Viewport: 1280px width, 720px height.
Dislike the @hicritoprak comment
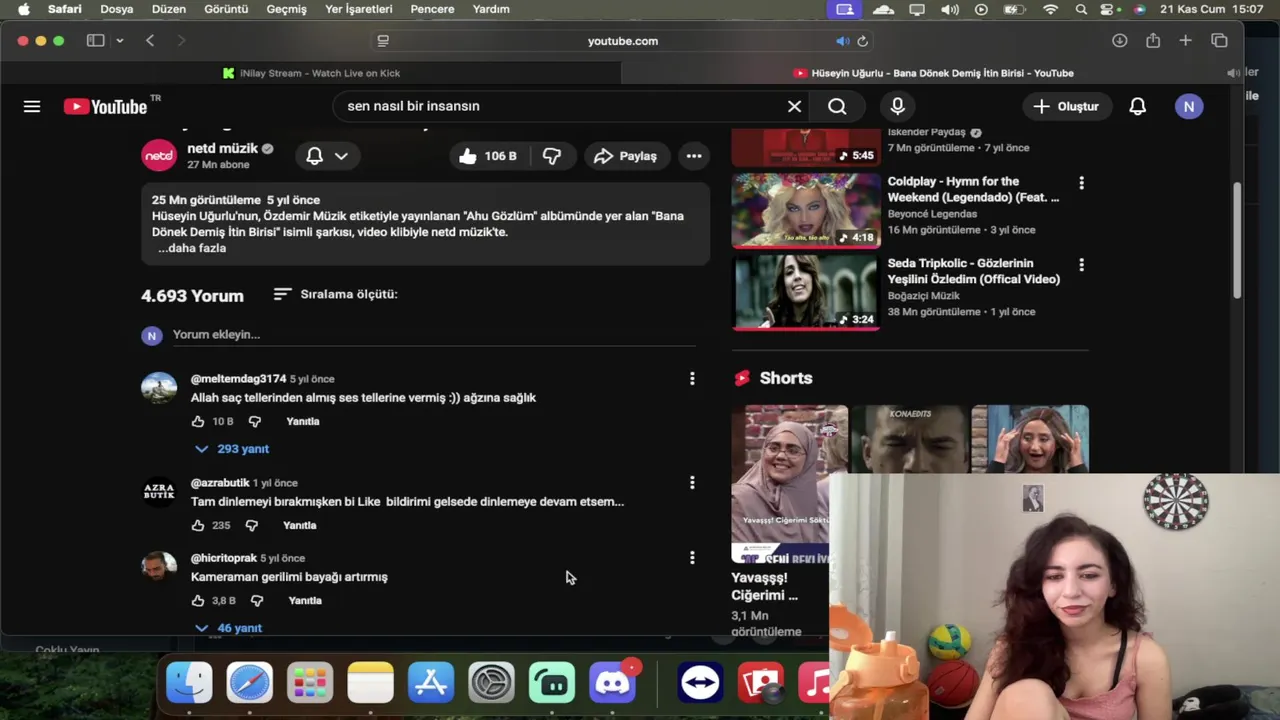pyautogui.click(x=256, y=600)
